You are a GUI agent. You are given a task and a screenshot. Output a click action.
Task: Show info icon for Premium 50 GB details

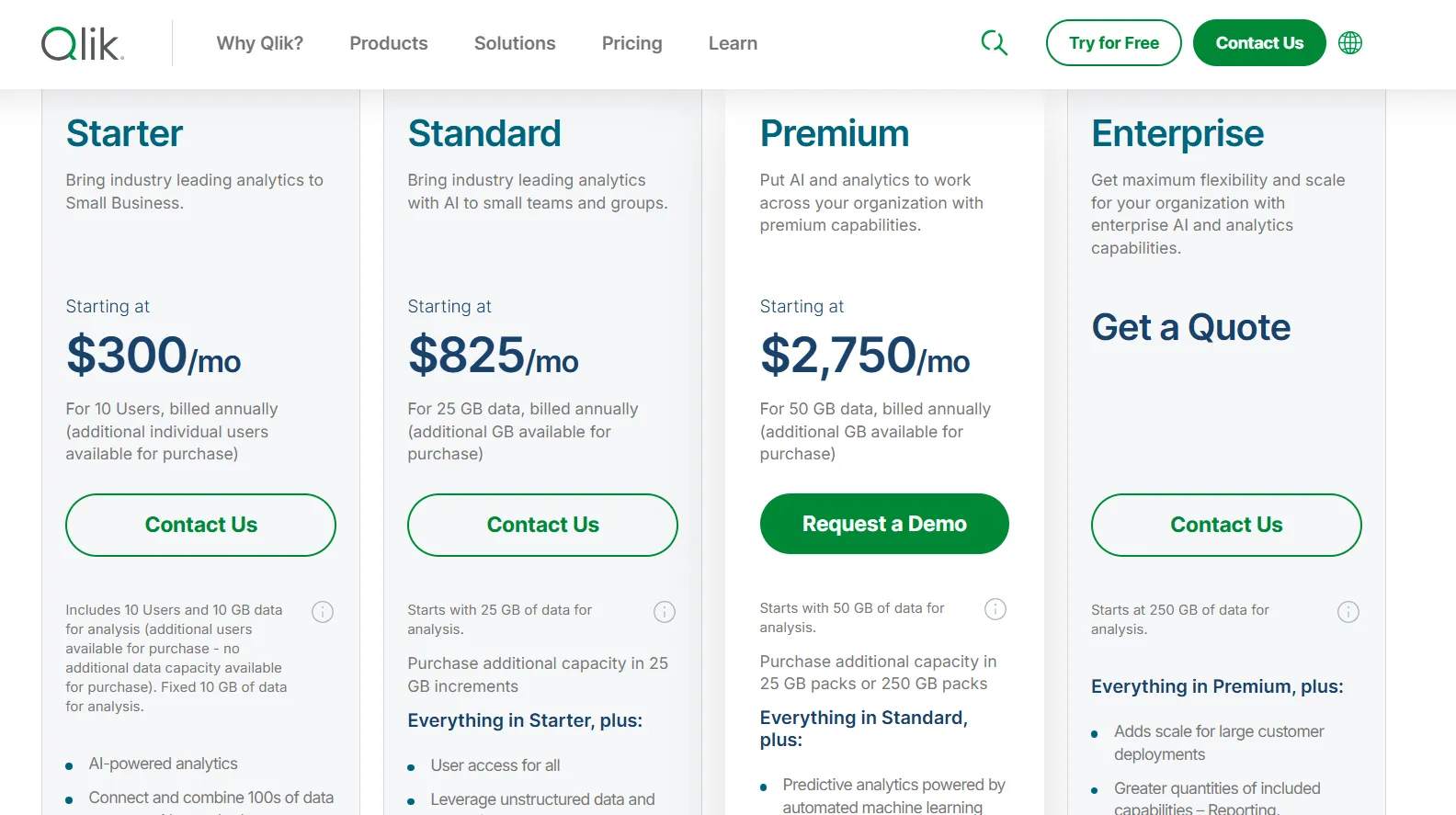pos(995,609)
